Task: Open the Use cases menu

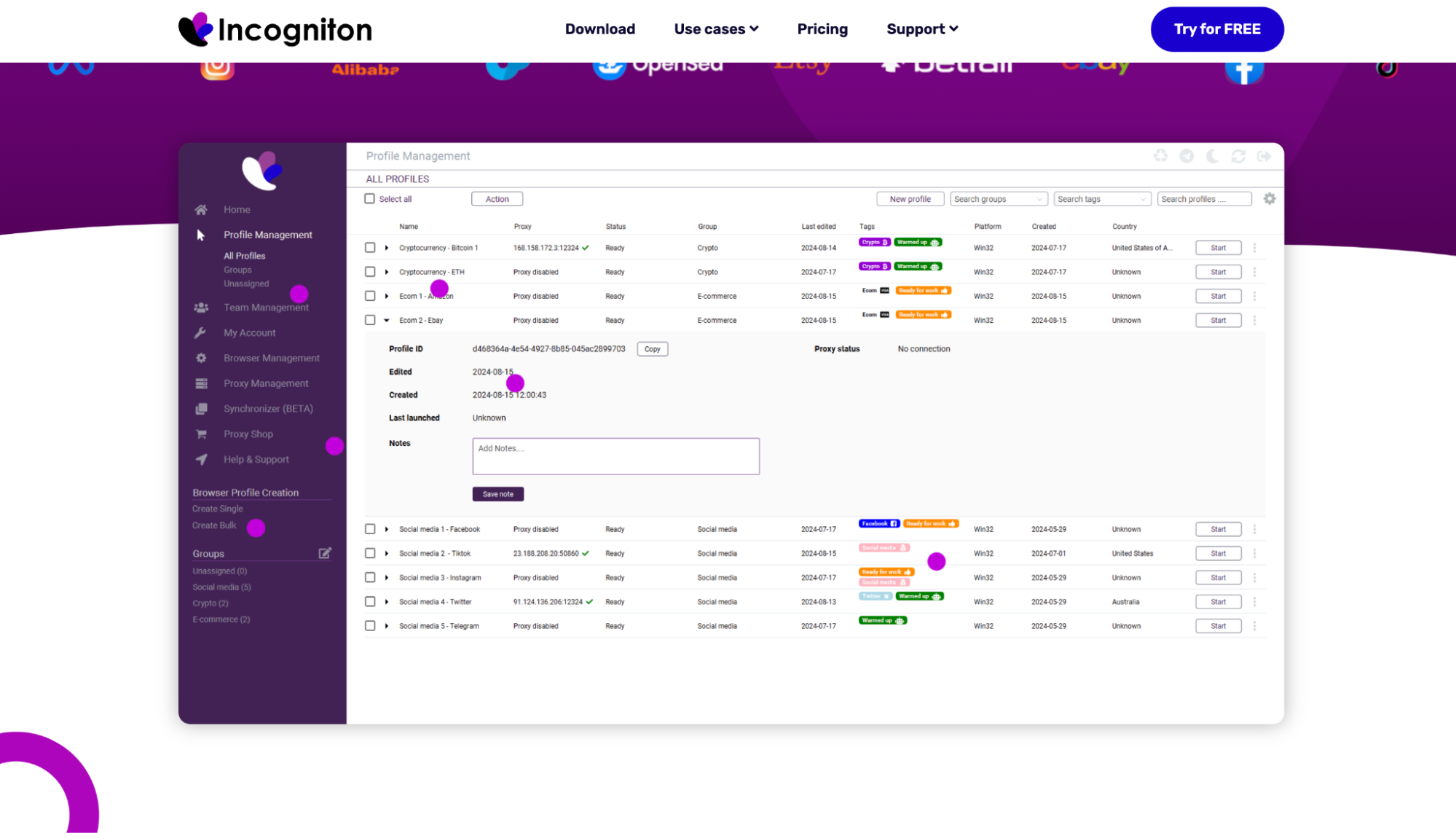Action: pyautogui.click(x=716, y=29)
